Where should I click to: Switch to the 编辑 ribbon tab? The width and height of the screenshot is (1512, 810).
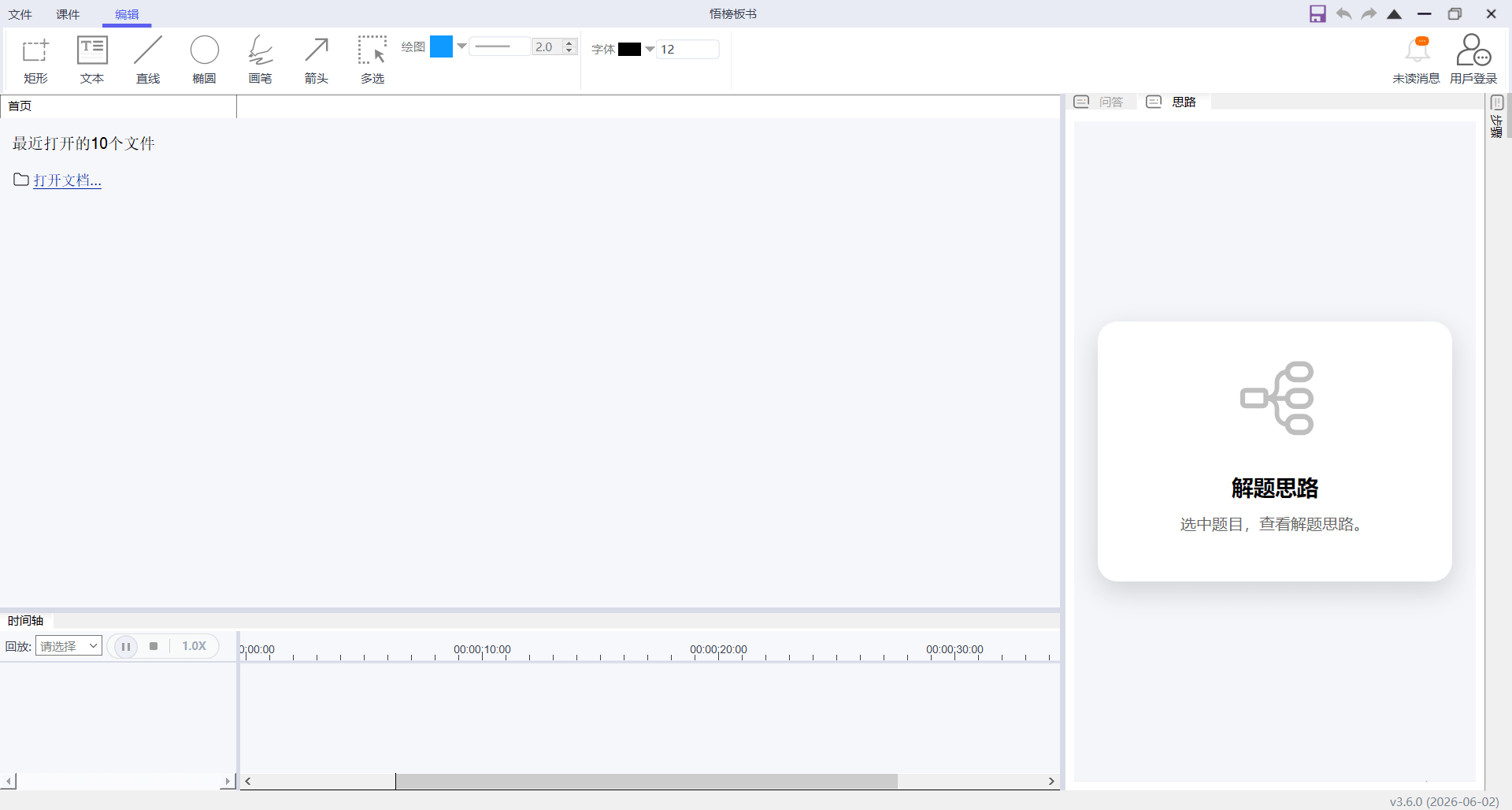pyautogui.click(x=127, y=14)
